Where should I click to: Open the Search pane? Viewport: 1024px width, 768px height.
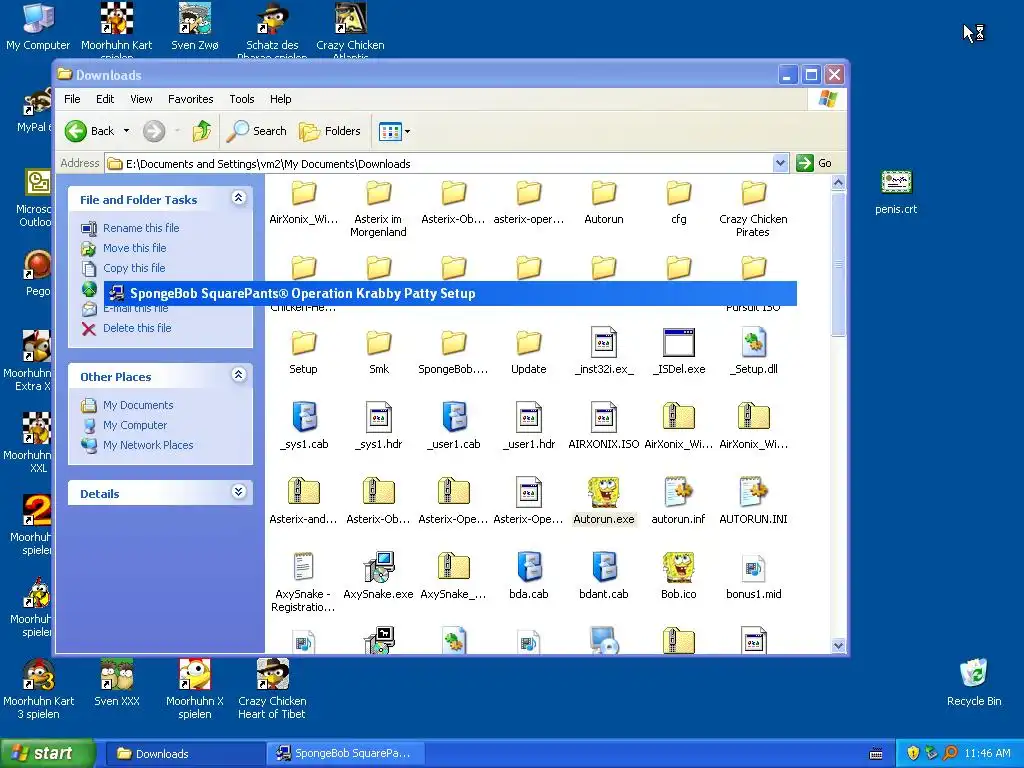point(257,131)
